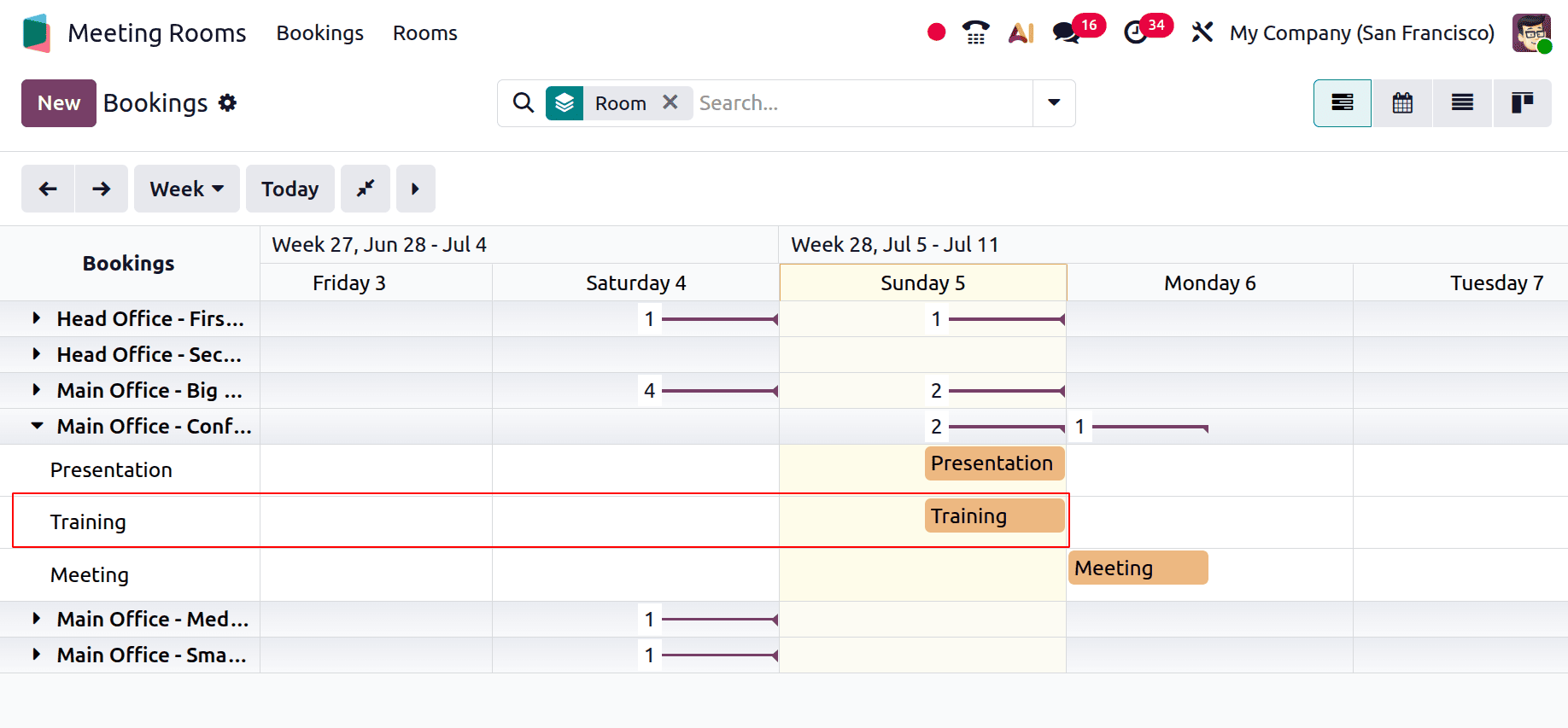Switch to the list view
This screenshot has height=728, width=1568.
[1462, 103]
